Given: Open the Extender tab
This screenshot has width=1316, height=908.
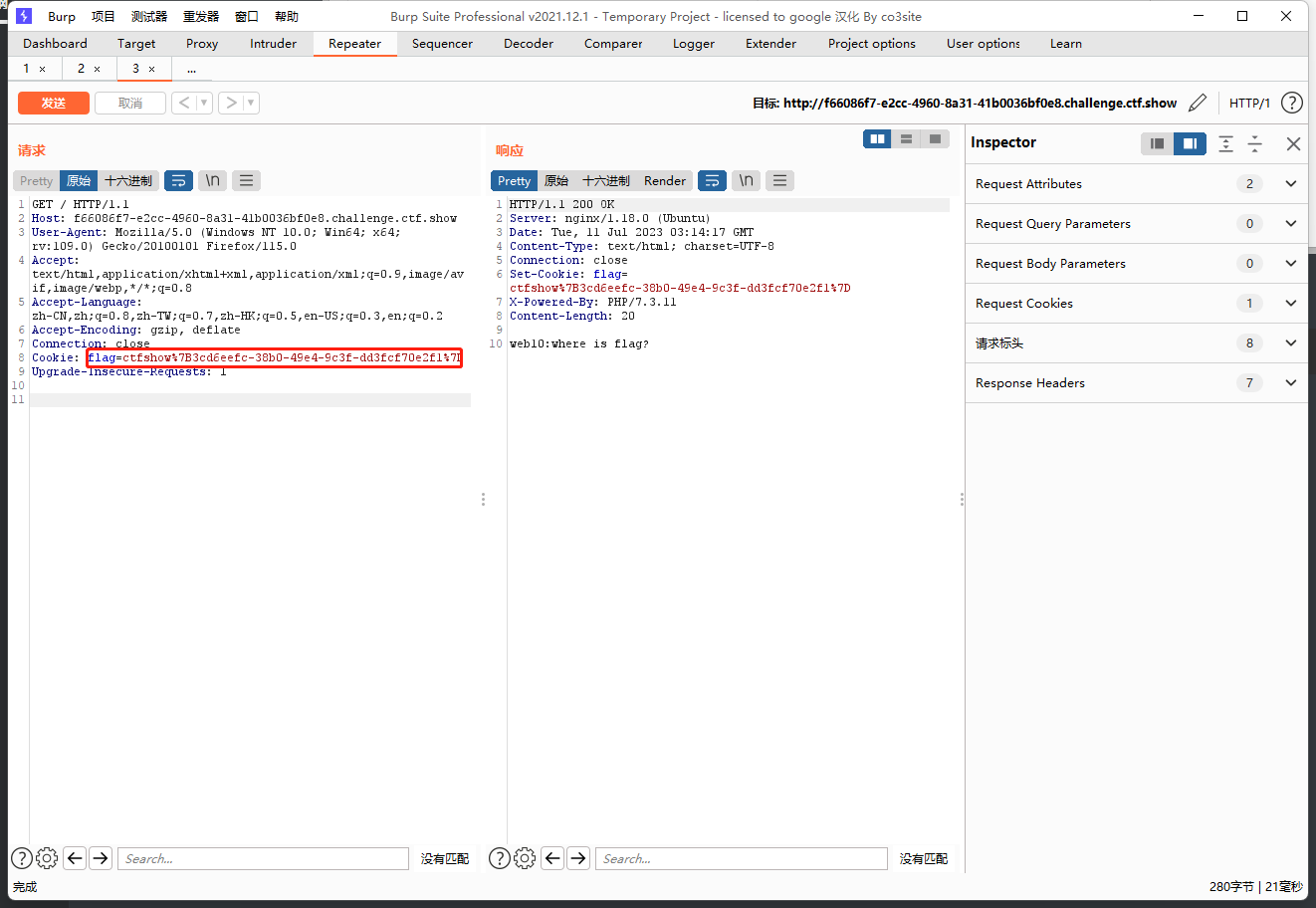Looking at the screenshot, I should tap(770, 44).
